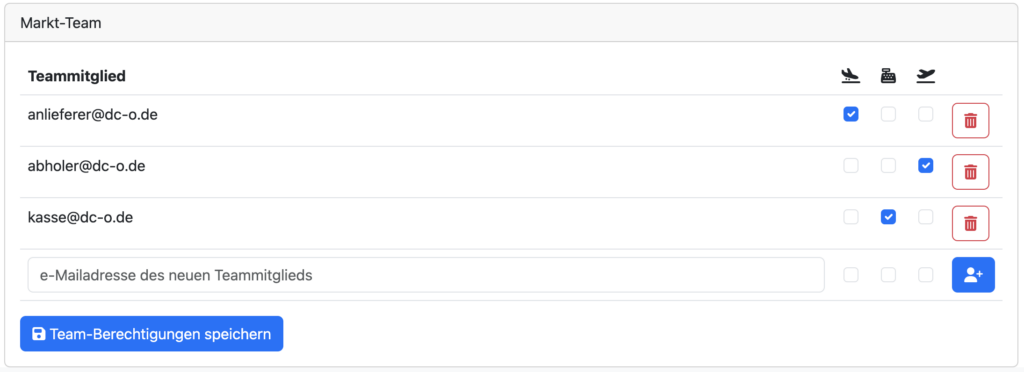Delete team member anlieferer@dc-o.de
The width and height of the screenshot is (1024, 372).
(970, 121)
